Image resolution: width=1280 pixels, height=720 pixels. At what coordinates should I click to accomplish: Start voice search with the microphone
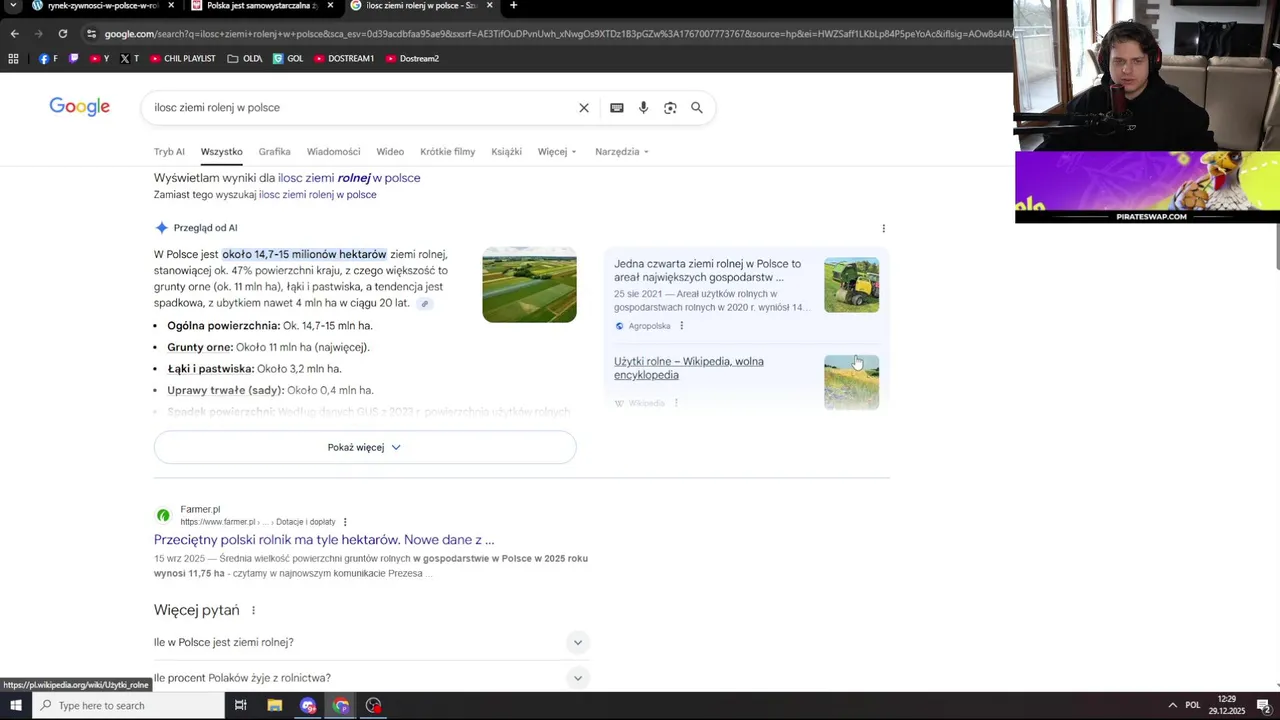[x=643, y=108]
